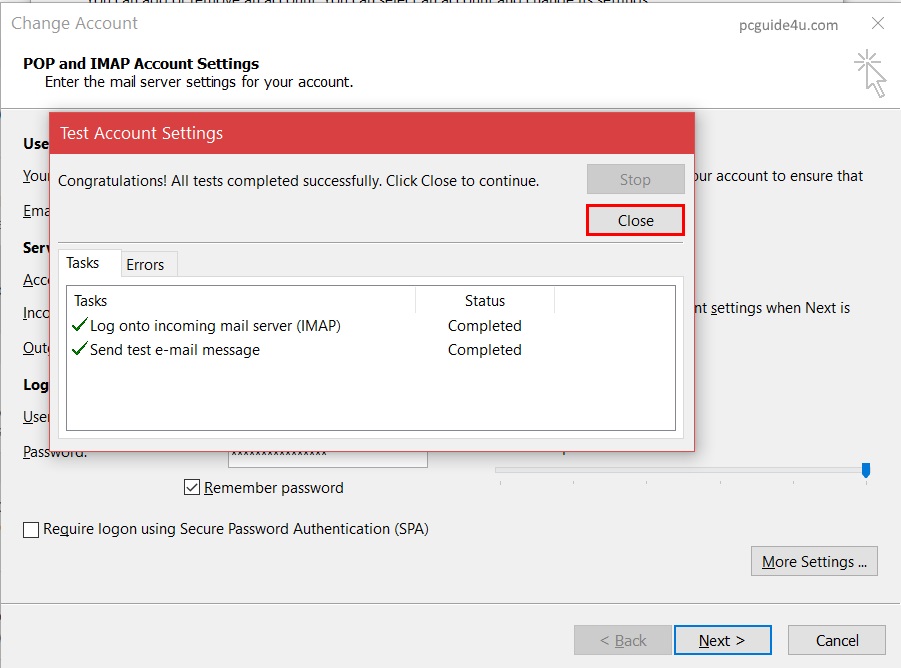The image size is (901, 668).
Task: Click the Status column header
Action: (485, 301)
